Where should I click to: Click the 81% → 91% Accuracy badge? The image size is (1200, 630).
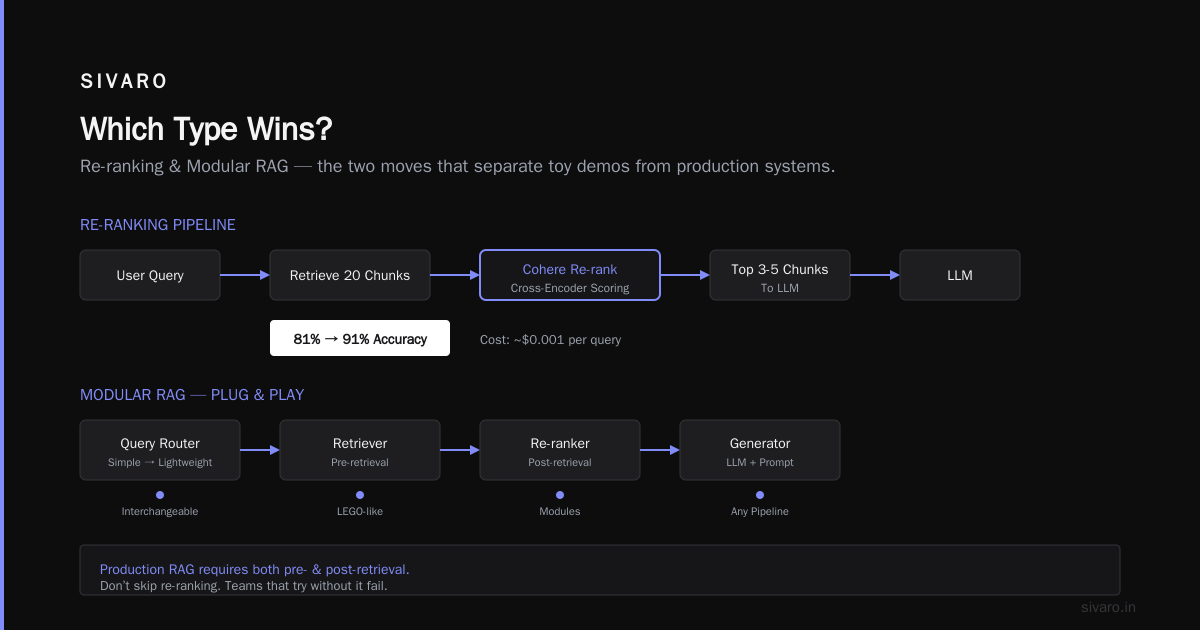[x=360, y=338]
